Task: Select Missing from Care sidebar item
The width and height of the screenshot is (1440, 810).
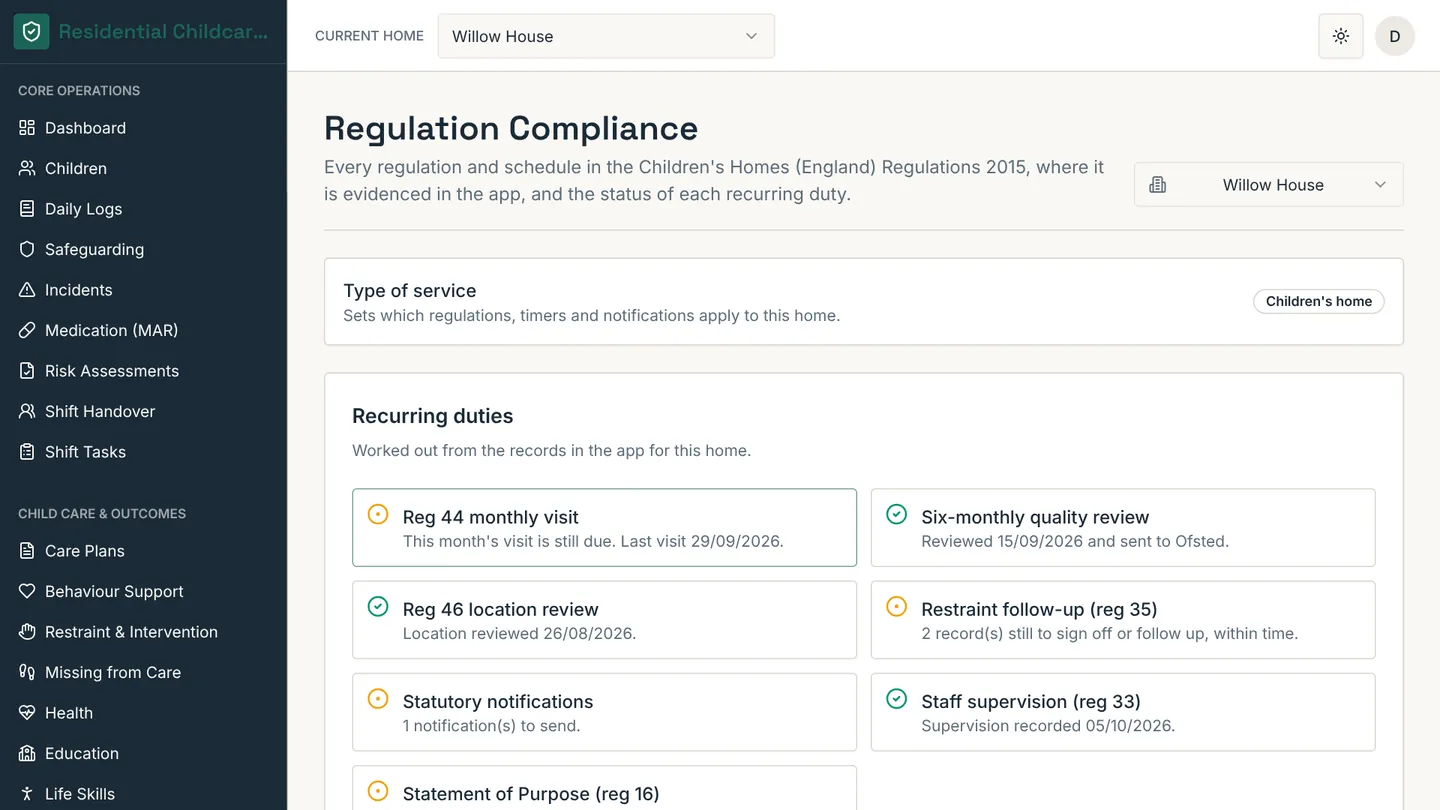Action: pos(143,672)
